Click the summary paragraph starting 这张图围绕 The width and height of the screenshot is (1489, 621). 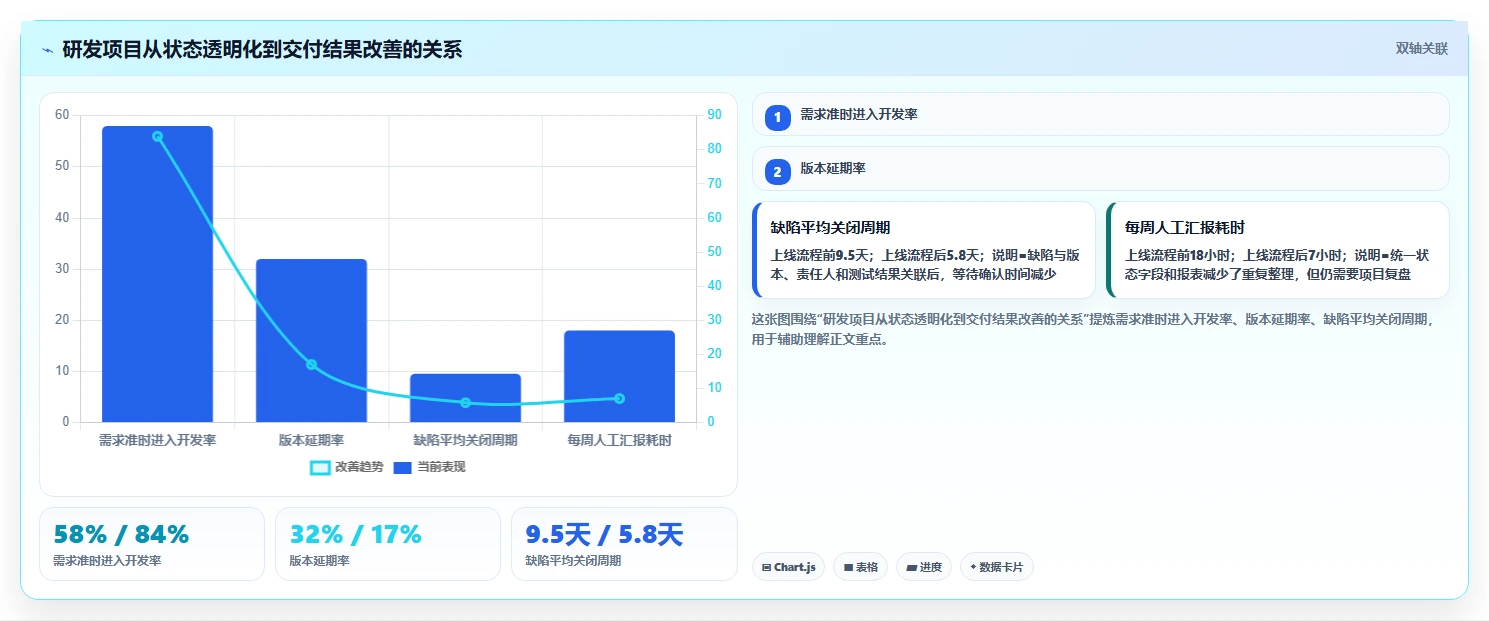pyautogui.click(x=1093, y=329)
